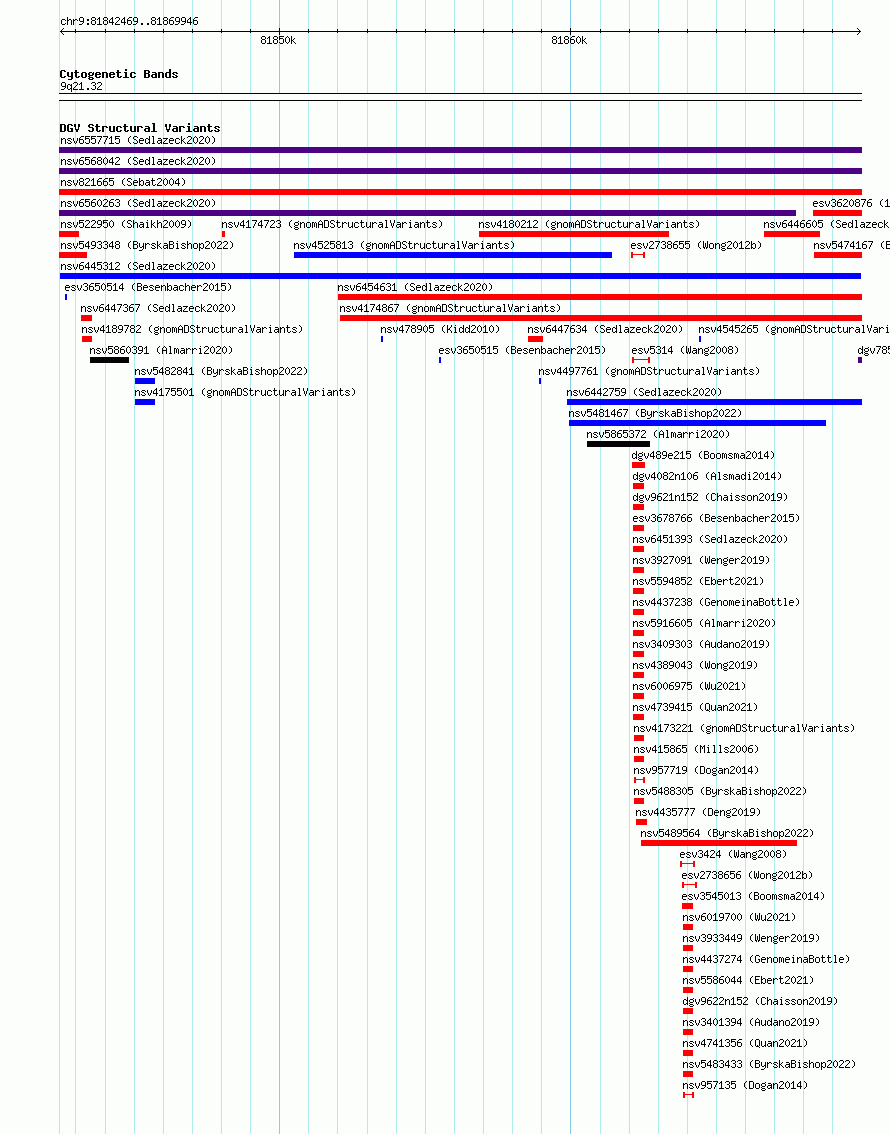
Task: Select nsv5594852 (Ebert2021) label
Action: [x=698, y=581]
